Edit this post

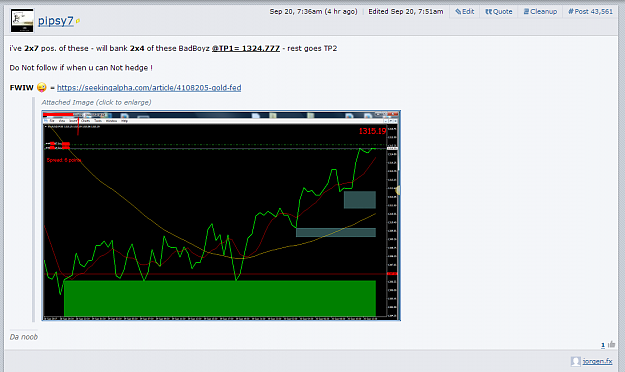[465, 12]
